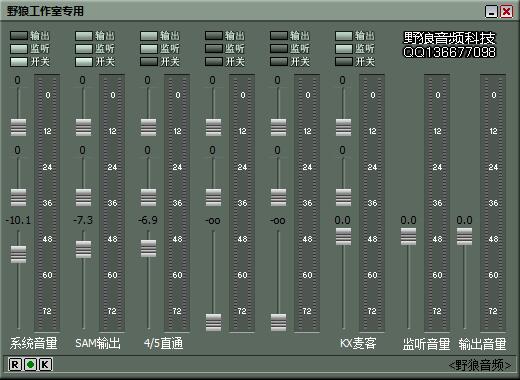Minimize the 野狼工作室专用 window
Image resolution: width=520 pixels, height=380 pixels.
491,12
